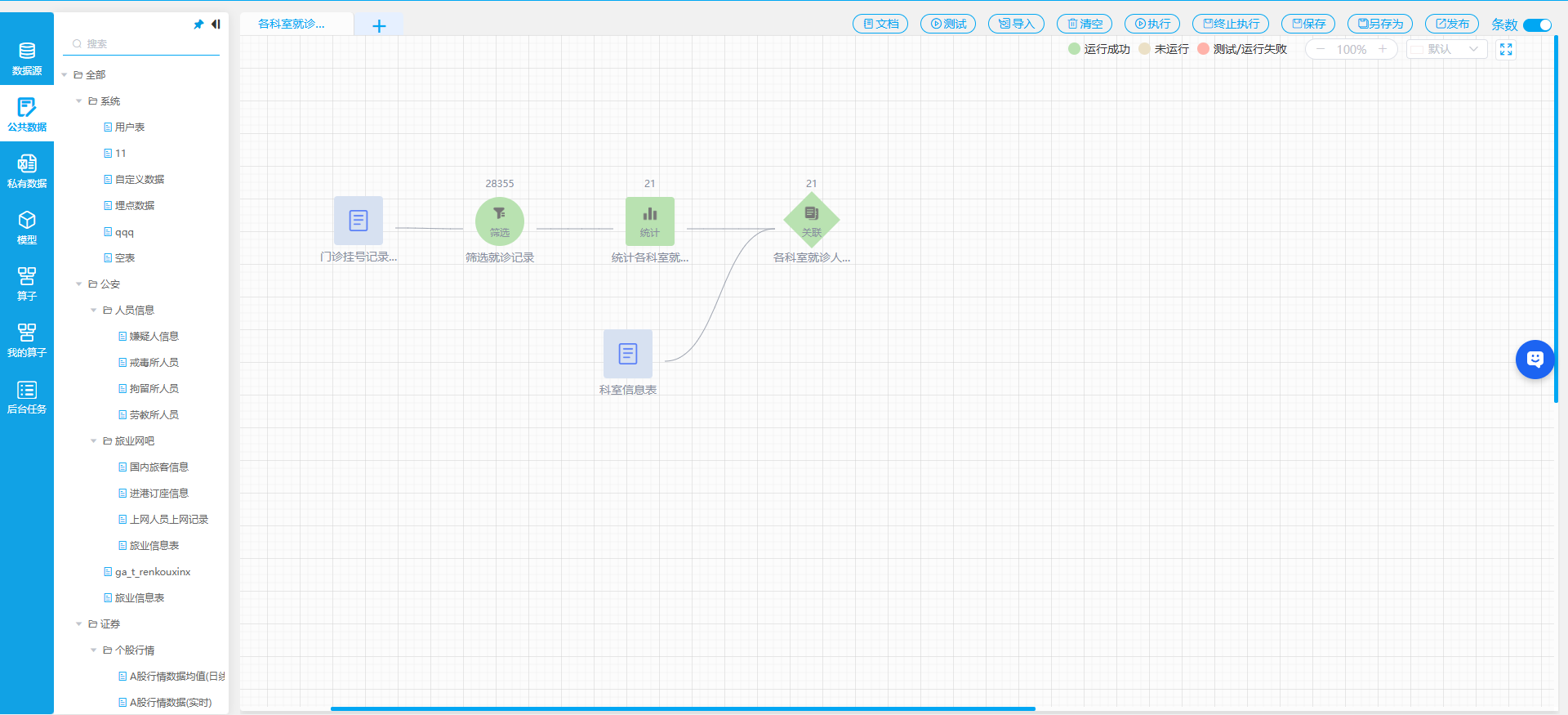Click the 发布 publish button
The image size is (1568, 715).
tap(1451, 25)
